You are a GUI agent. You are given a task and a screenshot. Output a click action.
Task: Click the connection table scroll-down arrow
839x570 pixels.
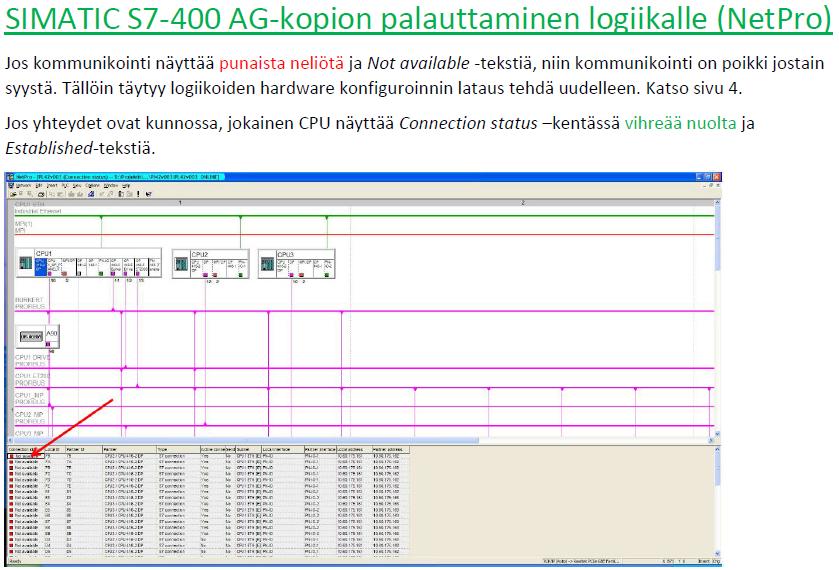pos(718,553)
